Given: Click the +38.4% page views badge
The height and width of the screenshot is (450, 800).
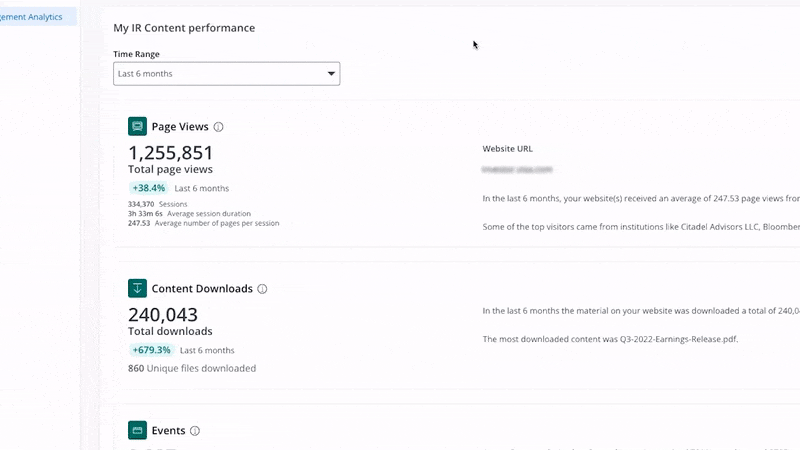Looking at the screenshot, I should pos(150,188).
